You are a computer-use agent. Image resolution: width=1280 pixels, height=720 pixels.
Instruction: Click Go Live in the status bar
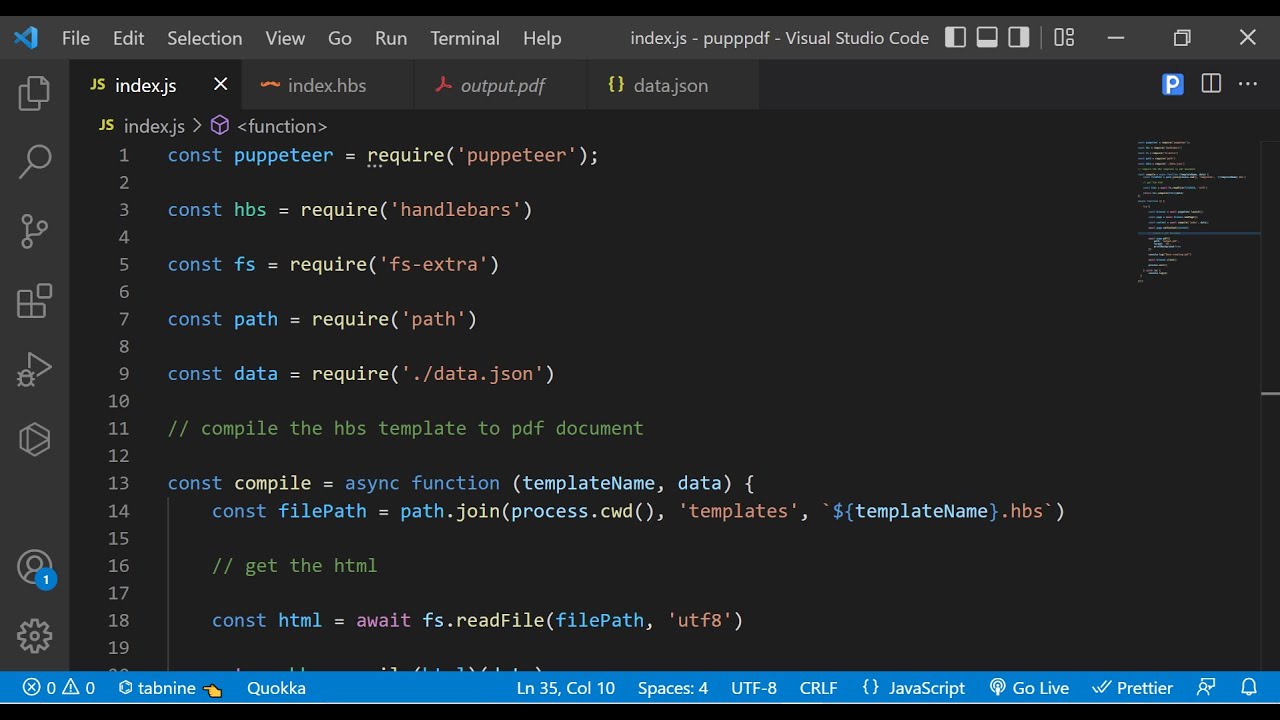coord(1029,688)
